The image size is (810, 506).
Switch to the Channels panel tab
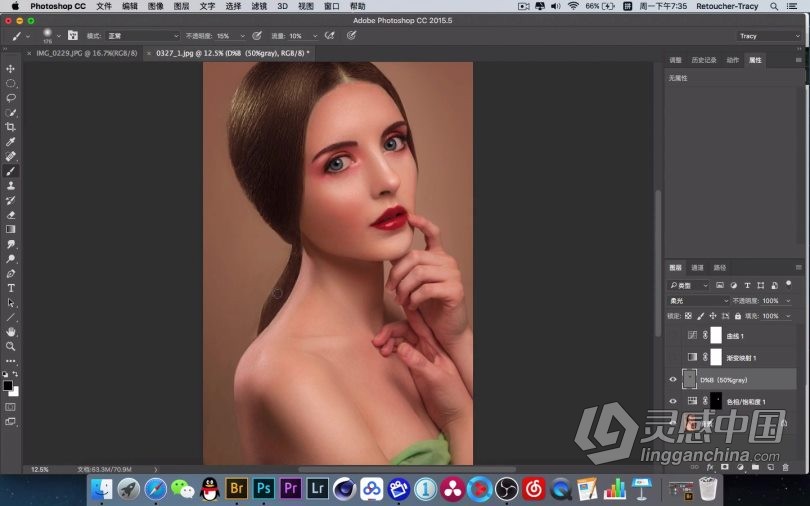coord(697,267)
